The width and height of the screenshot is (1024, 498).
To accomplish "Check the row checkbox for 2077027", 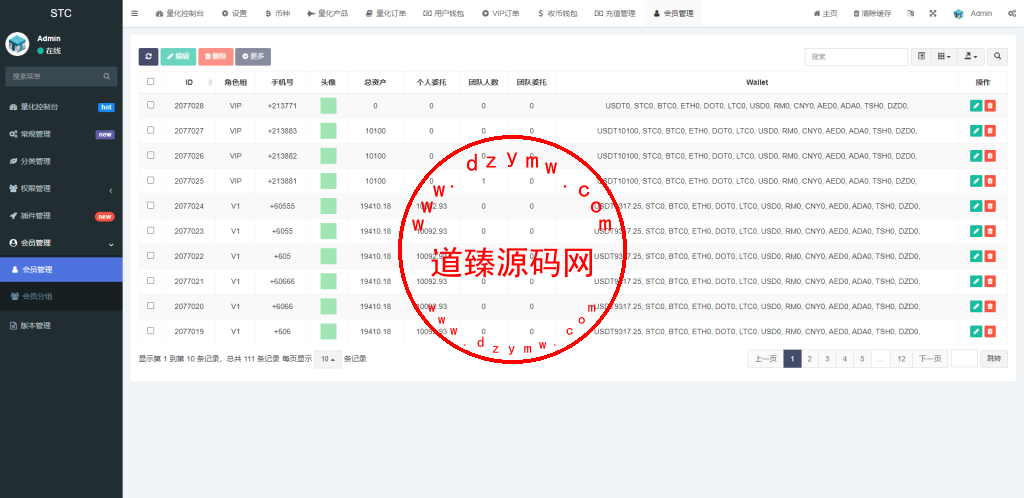I will click(x=151, y=130).
